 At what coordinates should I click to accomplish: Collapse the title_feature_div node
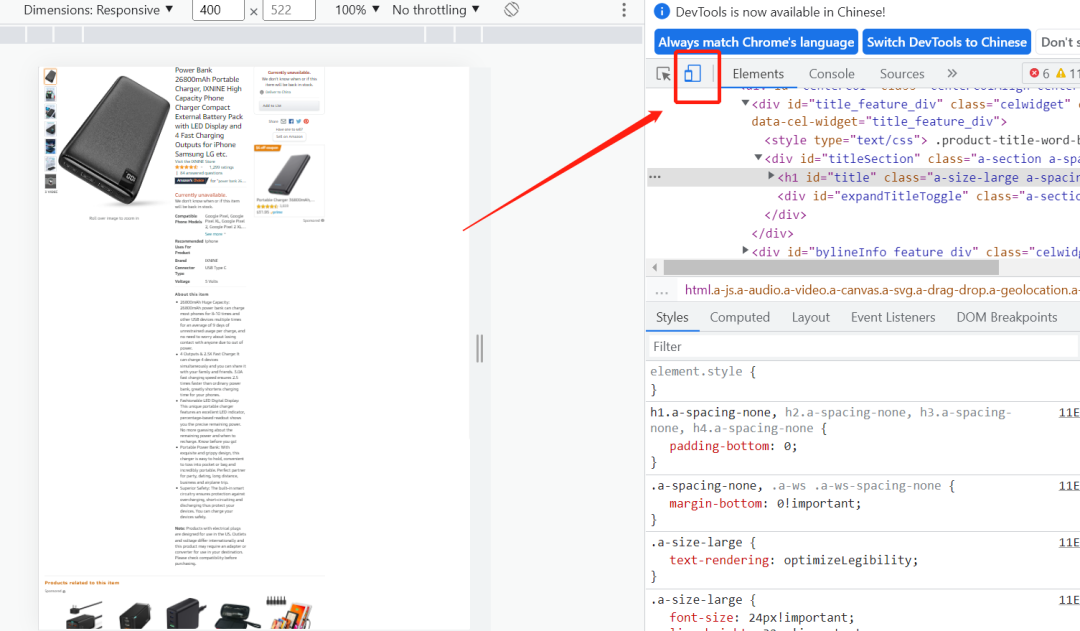tap(745, 103)
